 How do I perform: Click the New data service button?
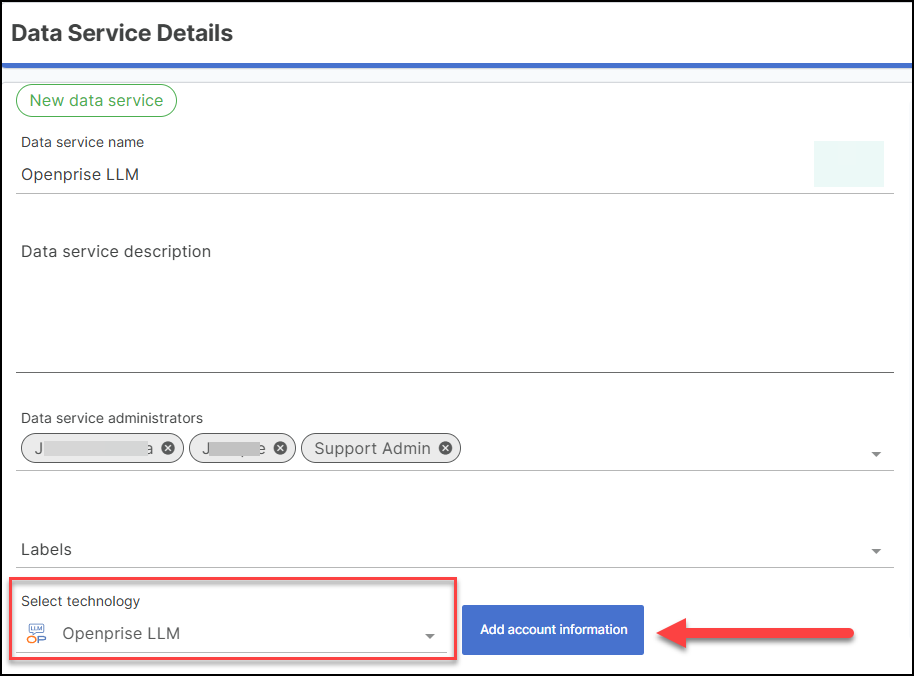(x=96, y=100)
